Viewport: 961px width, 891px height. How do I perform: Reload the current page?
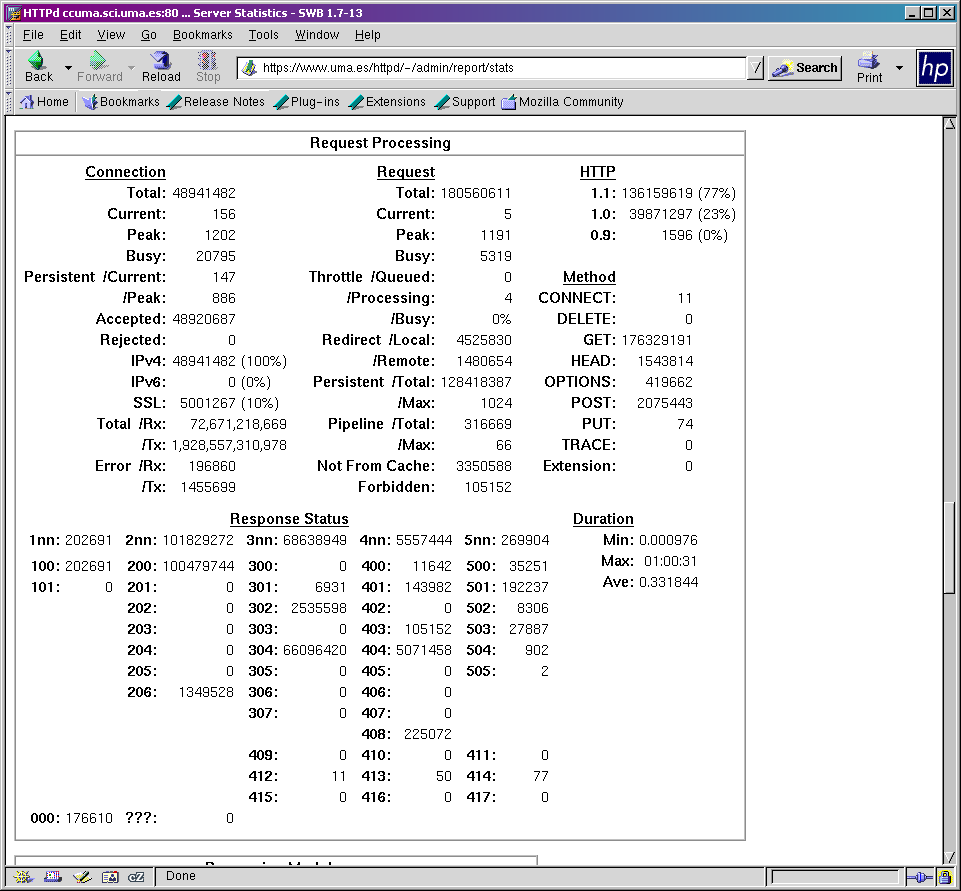tap(161, 67)
